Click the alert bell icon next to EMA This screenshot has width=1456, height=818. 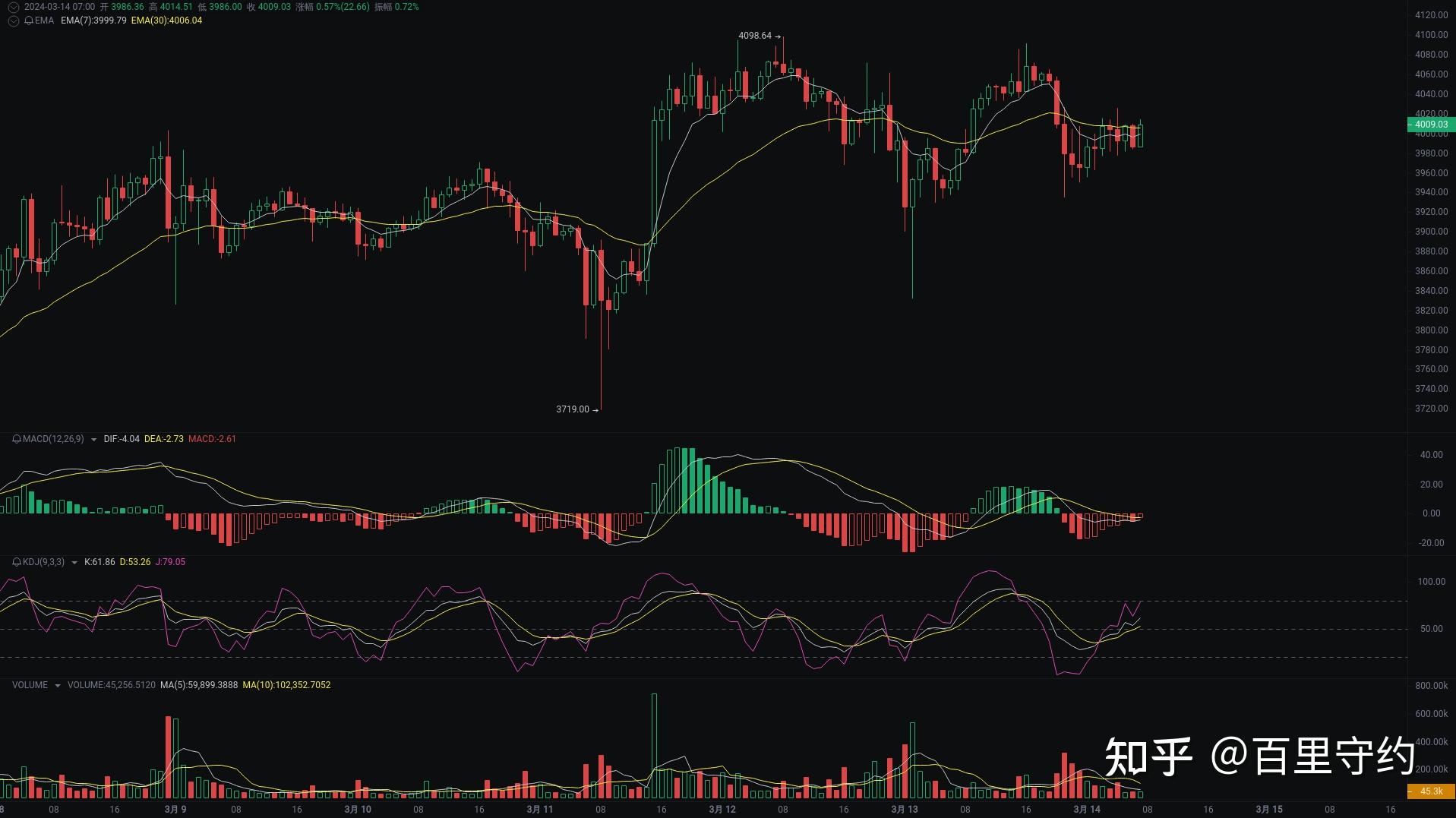coord(29,21)
